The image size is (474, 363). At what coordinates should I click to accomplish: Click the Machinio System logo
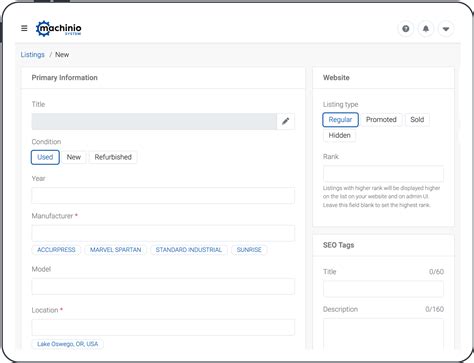[x=59, y=29]
